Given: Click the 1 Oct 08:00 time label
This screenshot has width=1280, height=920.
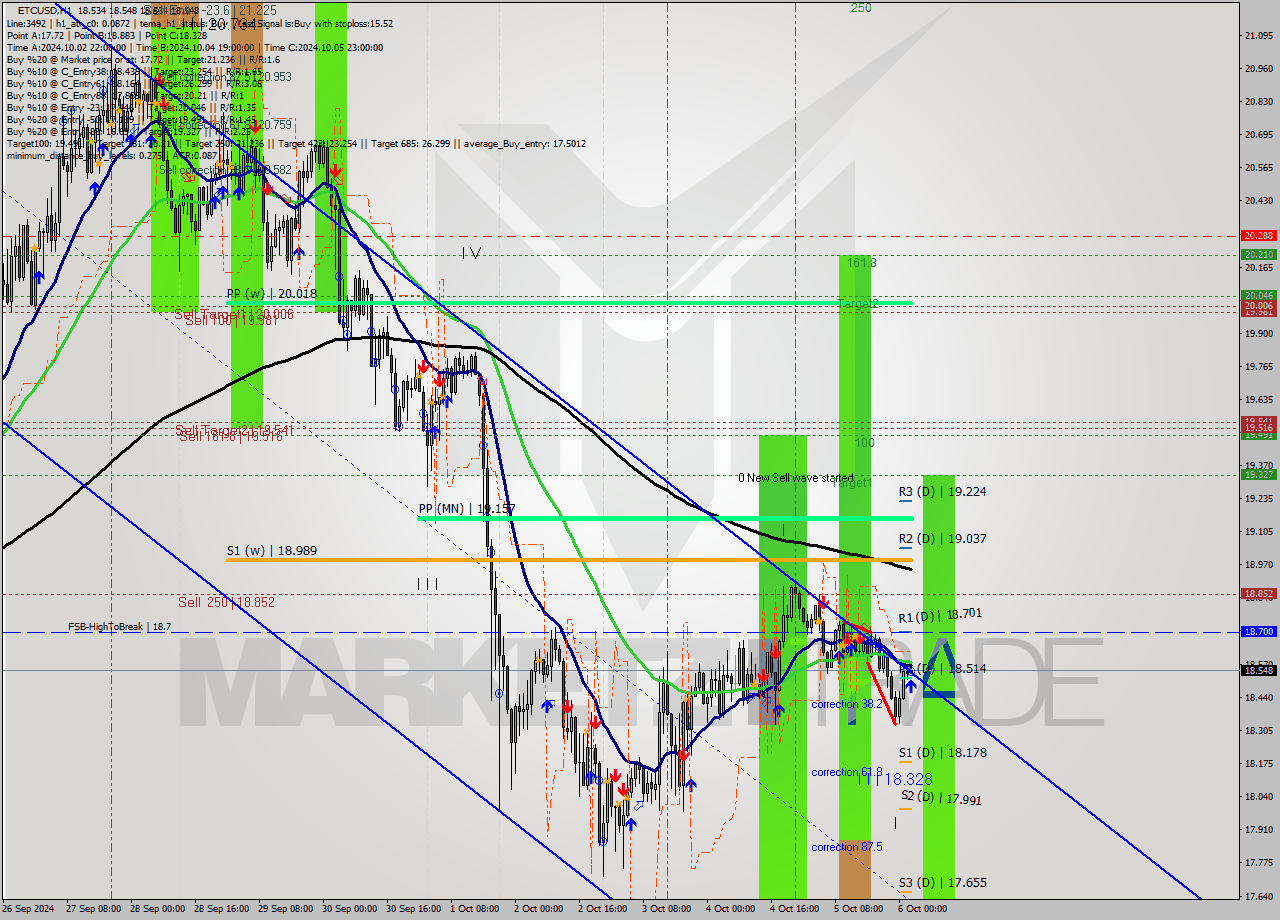Looking at the screenshot, I should pos(474,909).
